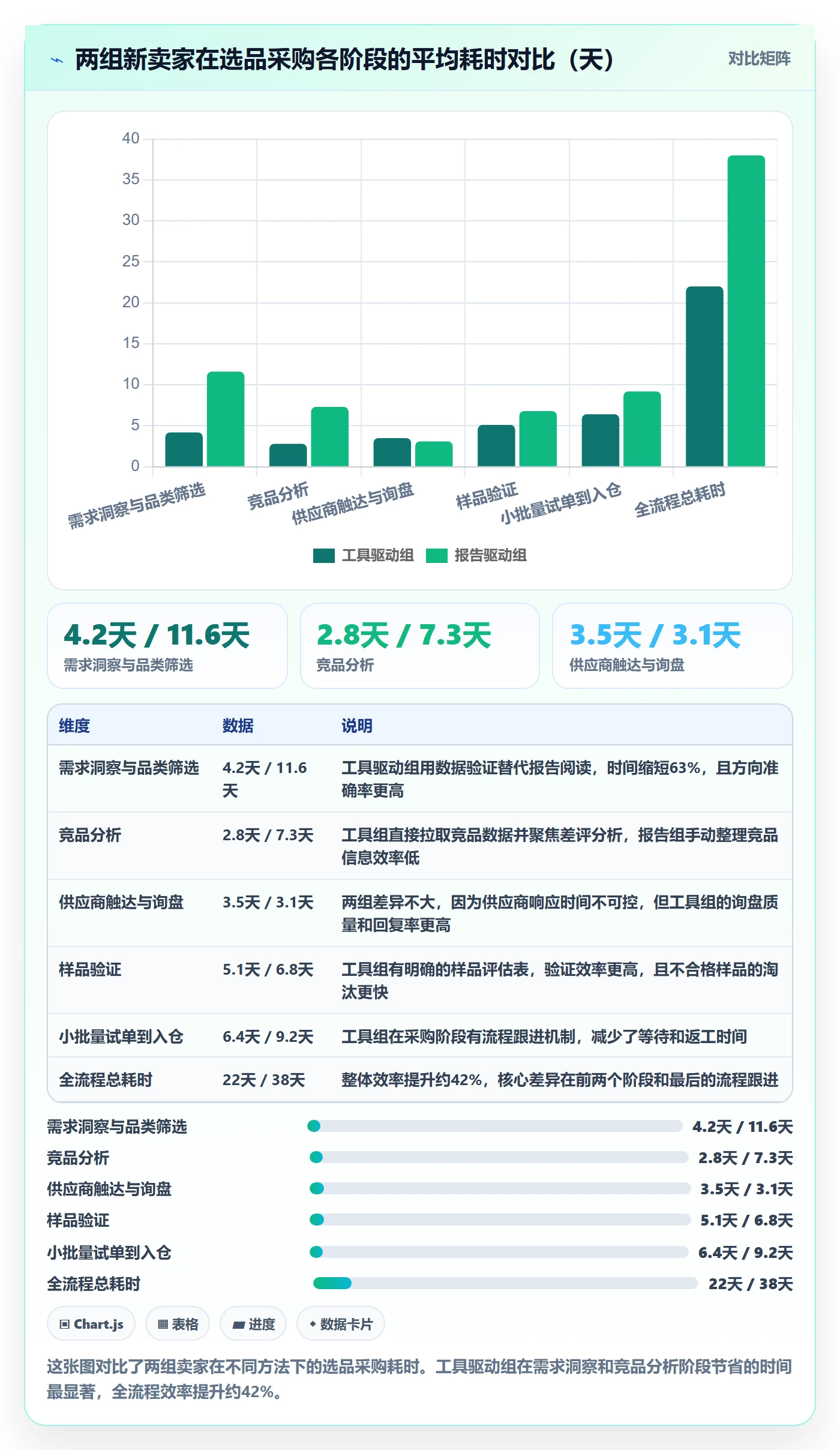Image resolution: width=840 pixels, height=1450 pixels.
Task: Click the 需求洞察与品类筛选 progress bar
Action: 494,1126
